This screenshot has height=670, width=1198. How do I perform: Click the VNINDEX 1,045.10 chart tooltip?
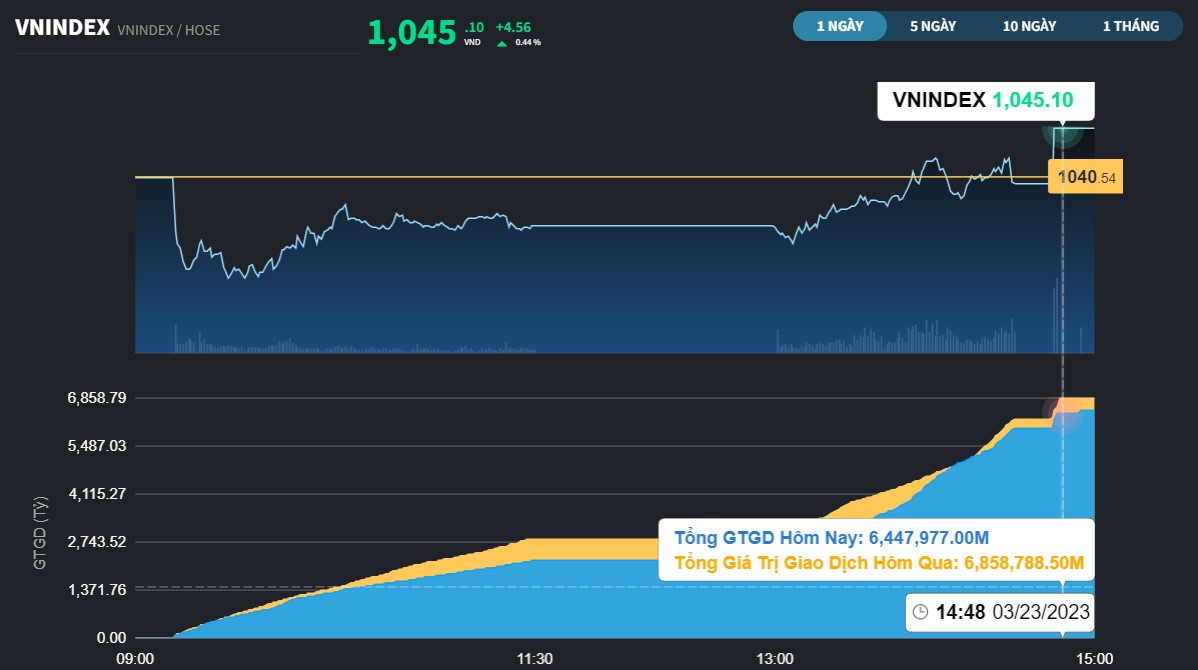click(x=986, y=101)
